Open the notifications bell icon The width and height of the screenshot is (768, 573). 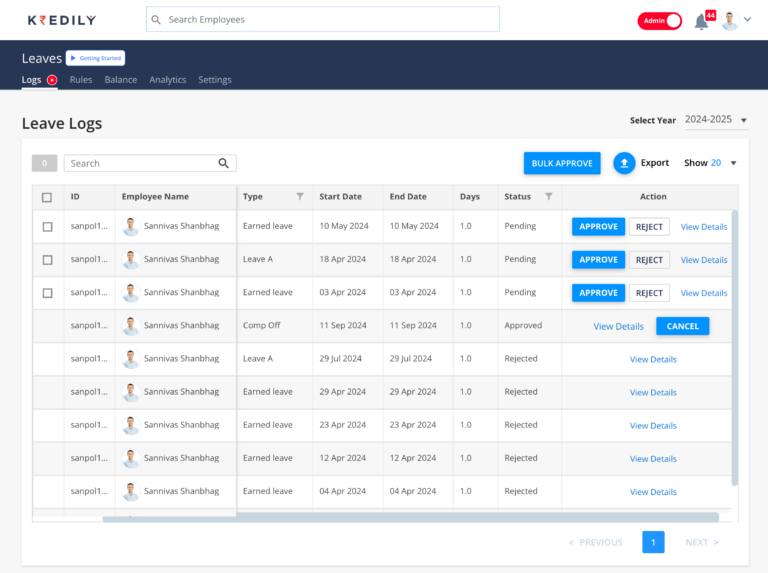coord(701,22)
